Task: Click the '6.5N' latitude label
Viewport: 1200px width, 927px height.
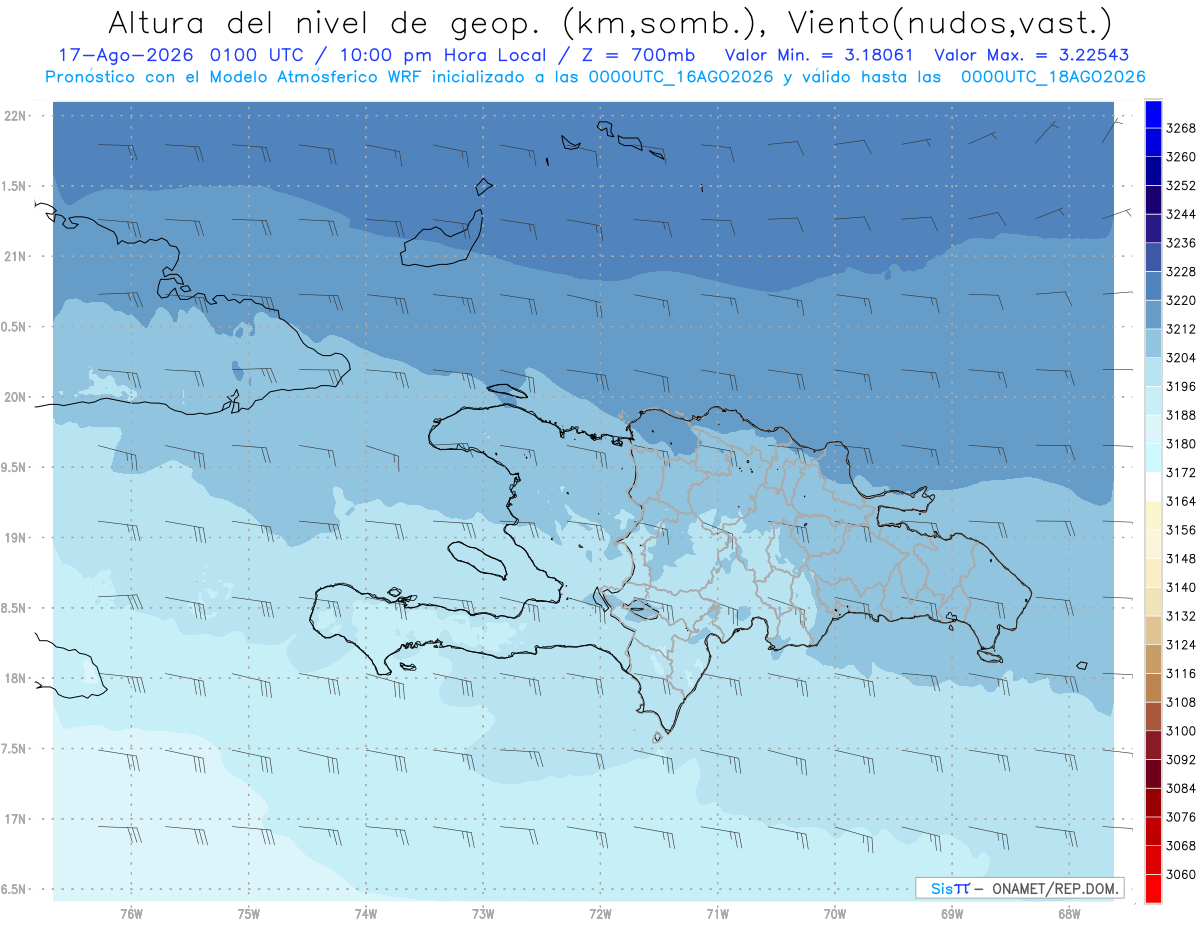Action: tap(12, 889)
